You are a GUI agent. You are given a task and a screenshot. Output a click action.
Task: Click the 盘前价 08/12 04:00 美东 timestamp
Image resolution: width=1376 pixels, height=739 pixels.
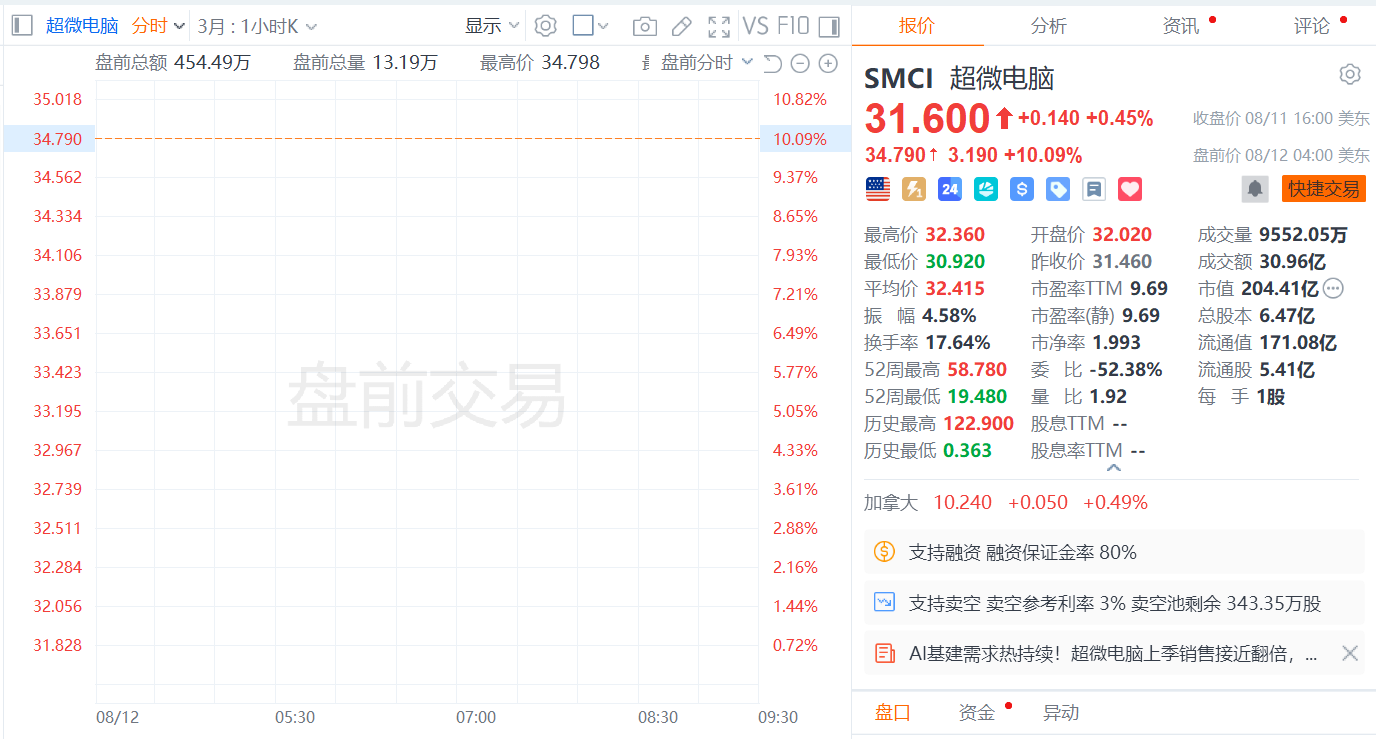(1282, 155)
